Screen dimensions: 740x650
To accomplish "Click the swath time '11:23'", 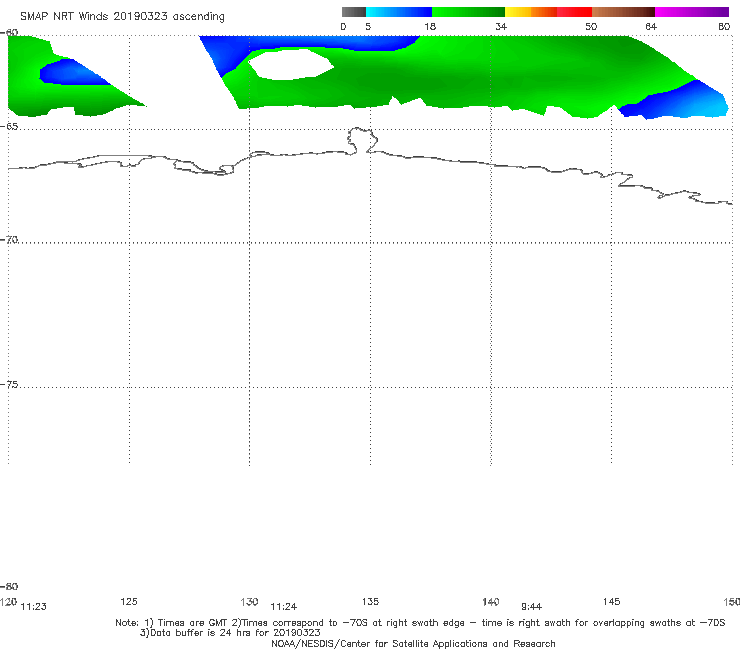I will pos(34,607).
